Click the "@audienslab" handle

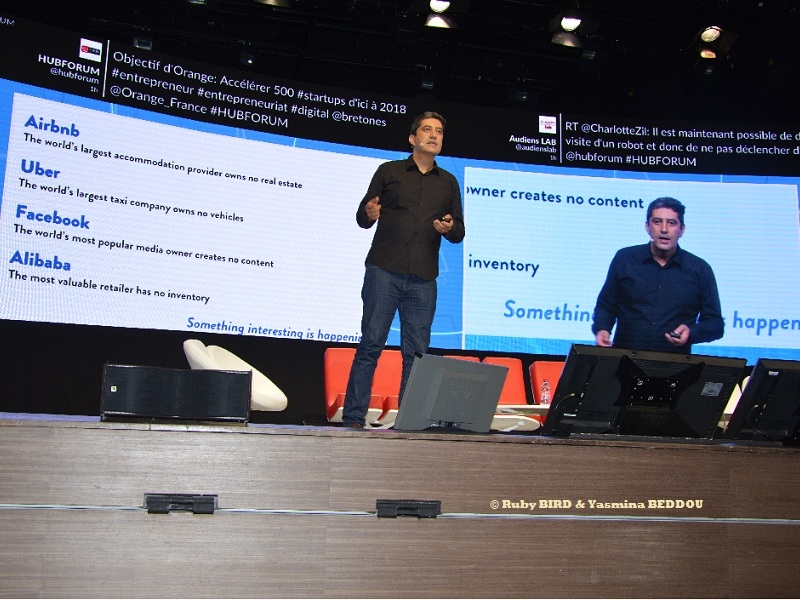(536, 148)
